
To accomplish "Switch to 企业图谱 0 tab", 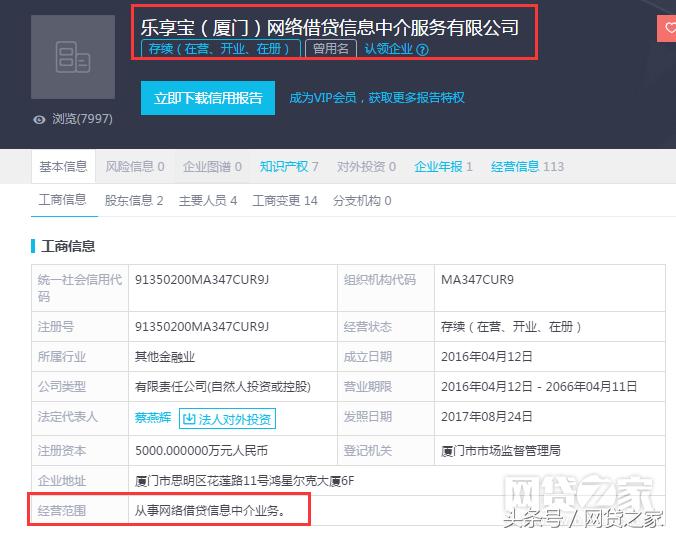I will (212, 166).
